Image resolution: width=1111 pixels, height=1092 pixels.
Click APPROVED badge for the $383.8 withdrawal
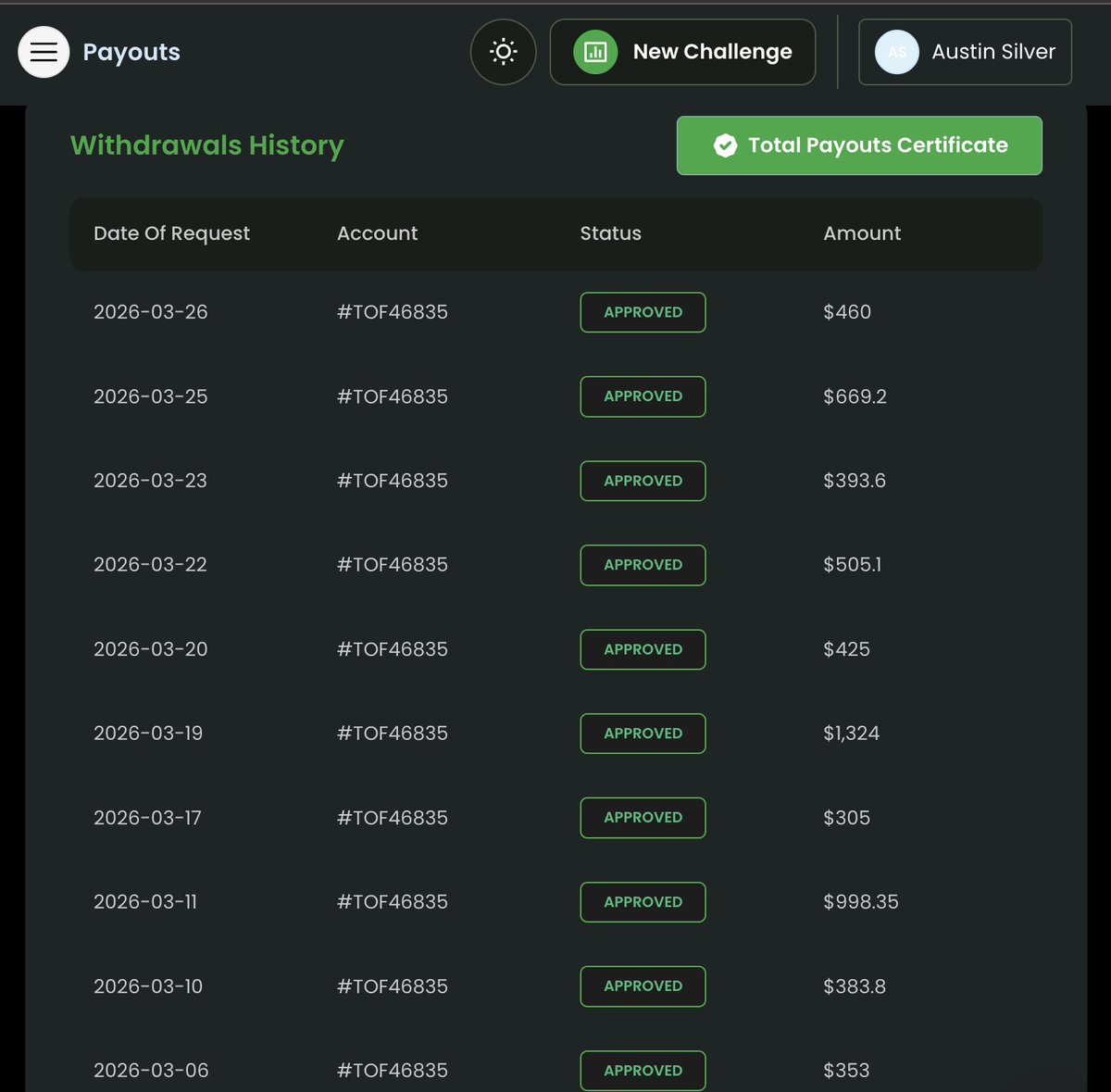(x=643, y=986)
